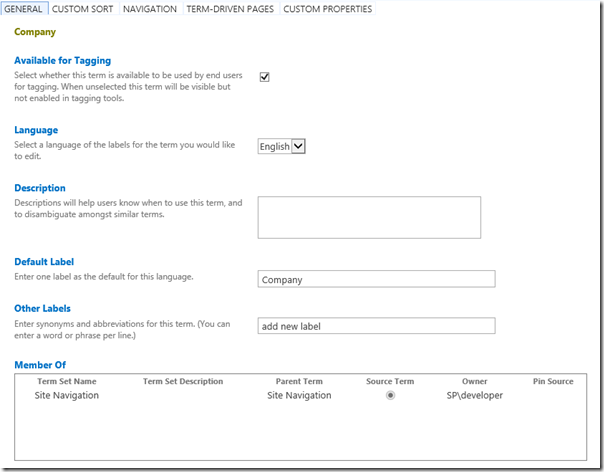Click into the Description text area
The height and width of the screenshot is (472, 604).
pyautogui.click(x=369, y=217)
